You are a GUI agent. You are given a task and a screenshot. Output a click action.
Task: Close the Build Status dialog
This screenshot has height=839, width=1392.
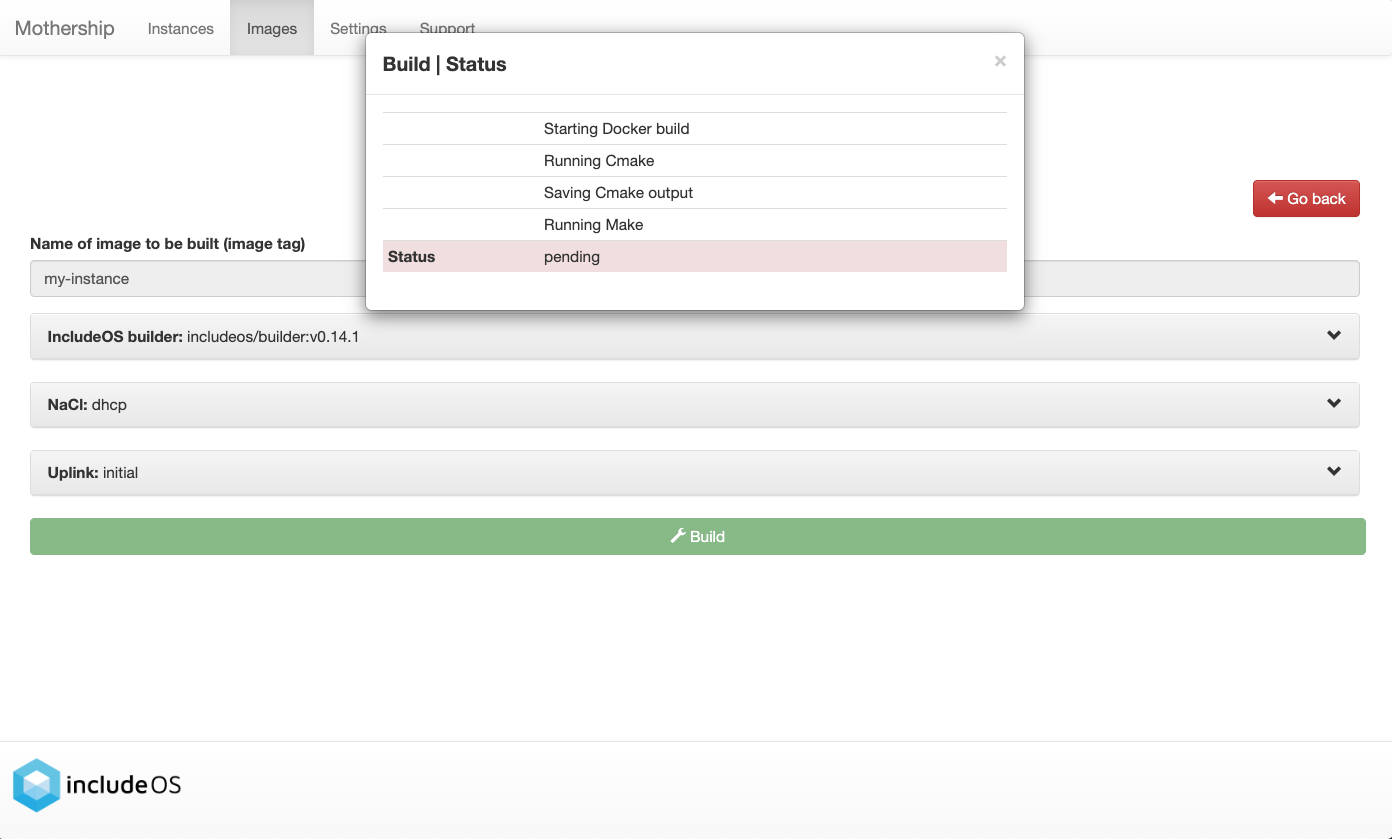1000,62
